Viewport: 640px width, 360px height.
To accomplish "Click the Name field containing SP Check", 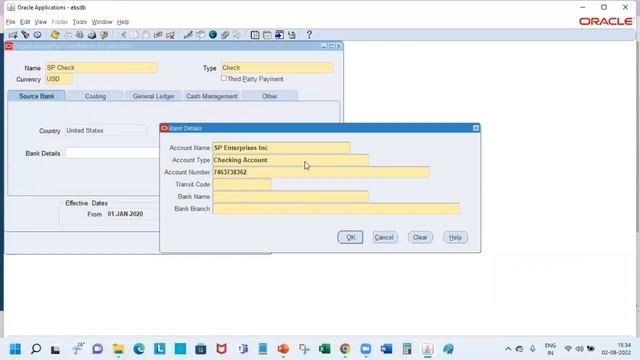I will 101,68.
